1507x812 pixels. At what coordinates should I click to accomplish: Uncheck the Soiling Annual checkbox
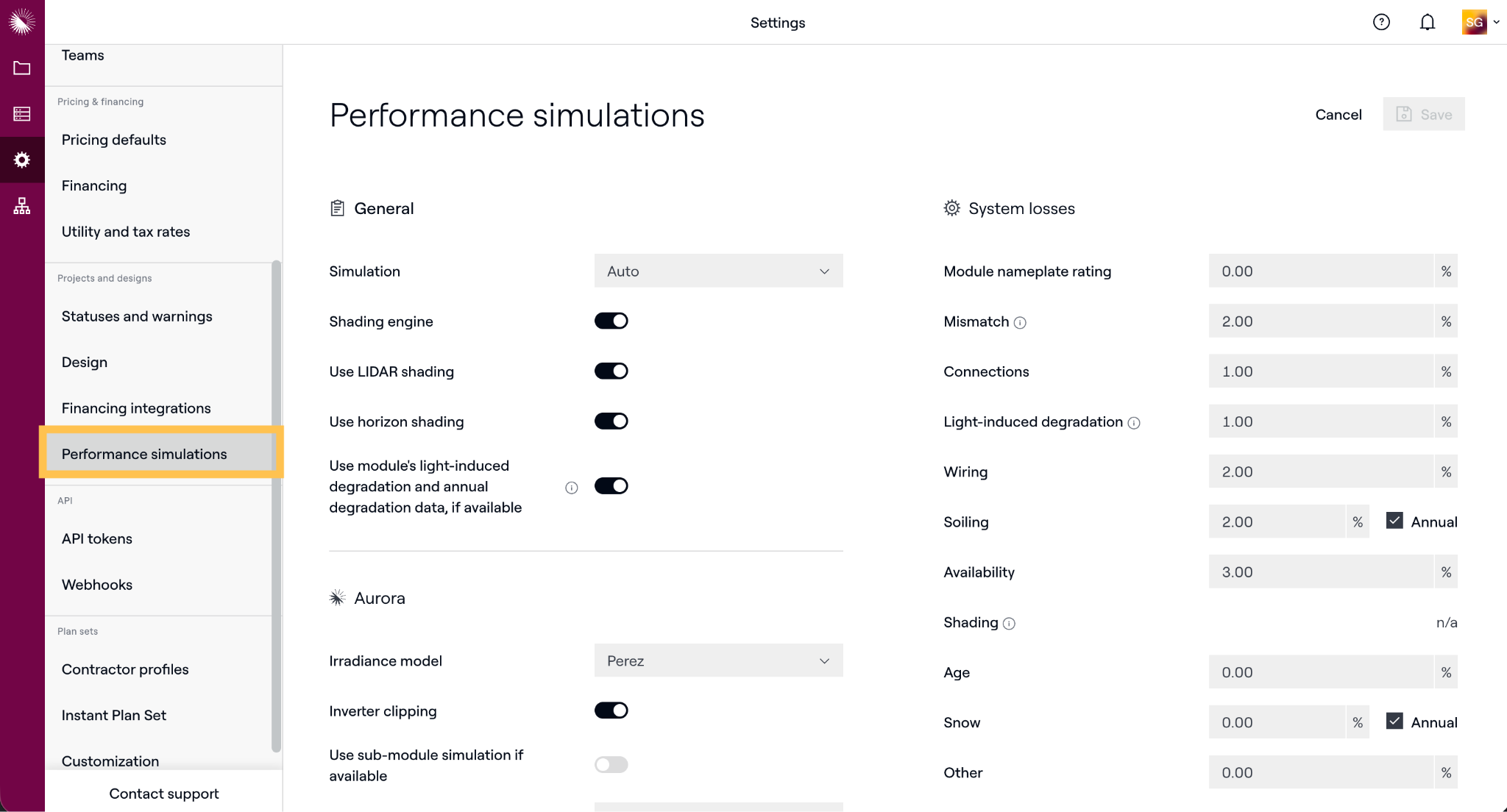(x=1394, y=521)
